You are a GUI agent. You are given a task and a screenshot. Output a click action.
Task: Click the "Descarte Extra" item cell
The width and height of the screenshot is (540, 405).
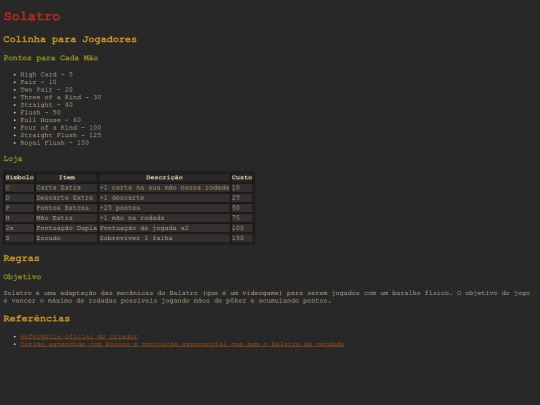pos(66,198)
